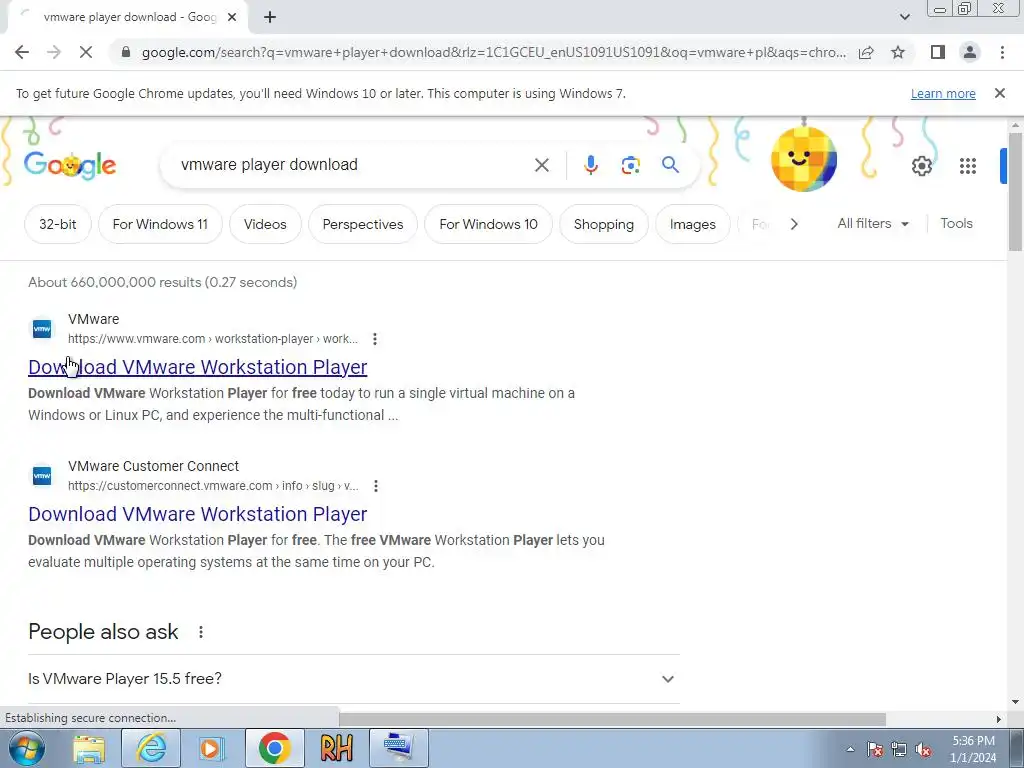The width and height of the screenshot is (1024, 768).
Task: Switch to Shopping results
Action: (603, 224)
